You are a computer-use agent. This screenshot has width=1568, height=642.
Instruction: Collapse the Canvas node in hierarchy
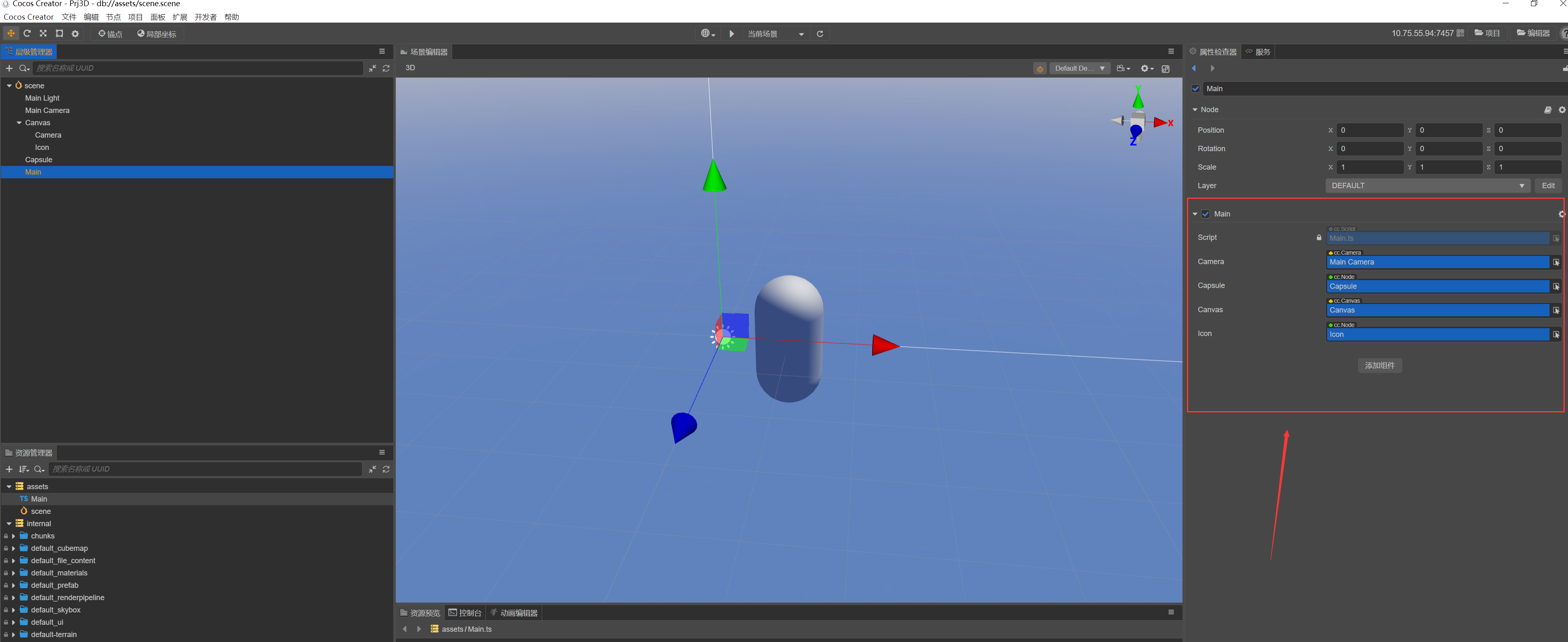tap(19, 123)
